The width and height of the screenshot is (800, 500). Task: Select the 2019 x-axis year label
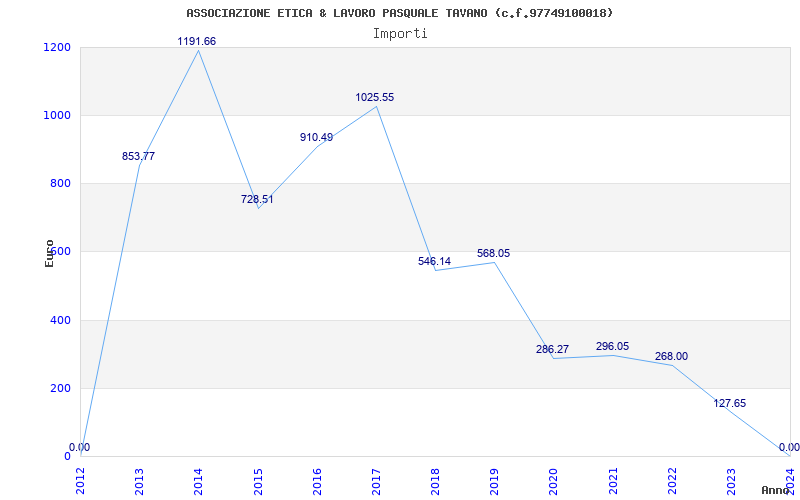coord(494,481)
